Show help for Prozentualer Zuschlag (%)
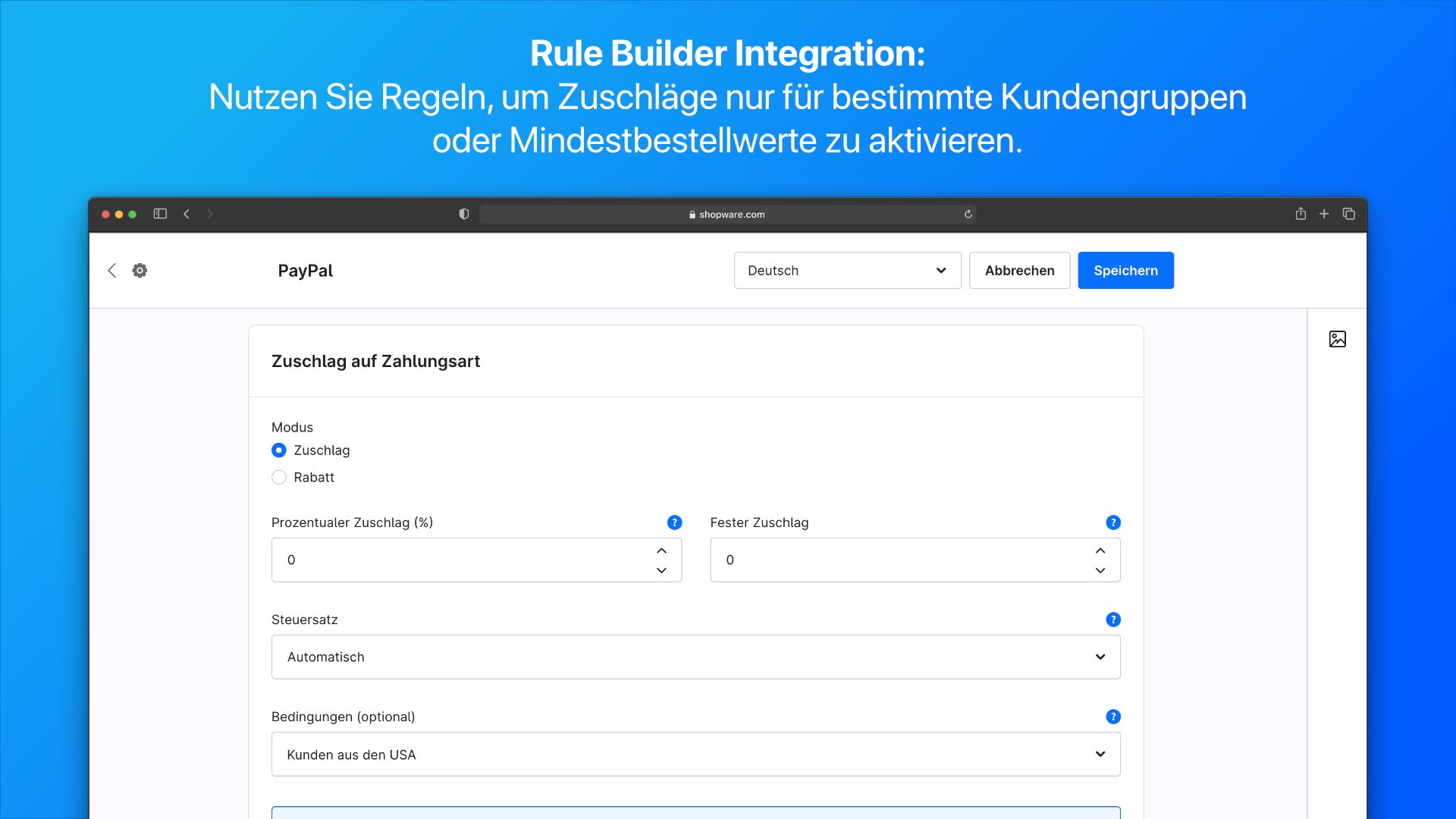Image resolution: width=1456 pixels, height=819 pixels. tap(674, 522)
